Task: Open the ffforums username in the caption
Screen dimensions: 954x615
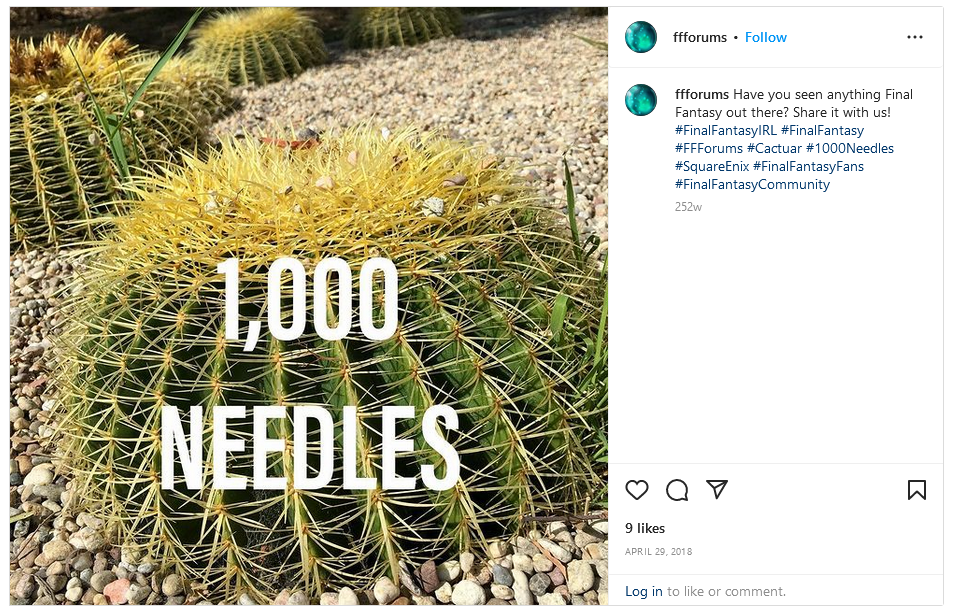Action: (702, 94)
